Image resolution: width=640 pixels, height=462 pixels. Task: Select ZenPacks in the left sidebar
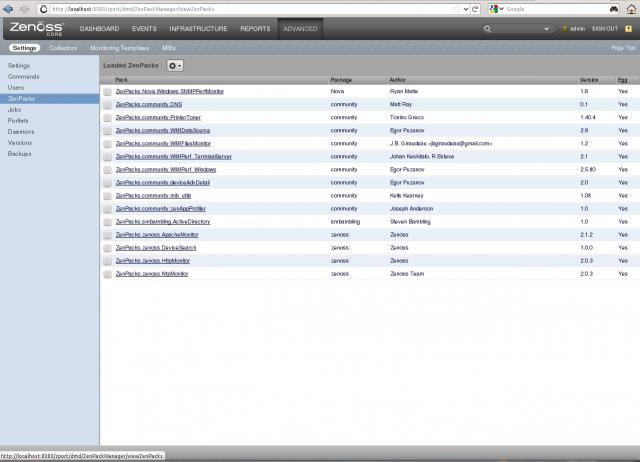(x=49, y=99)
